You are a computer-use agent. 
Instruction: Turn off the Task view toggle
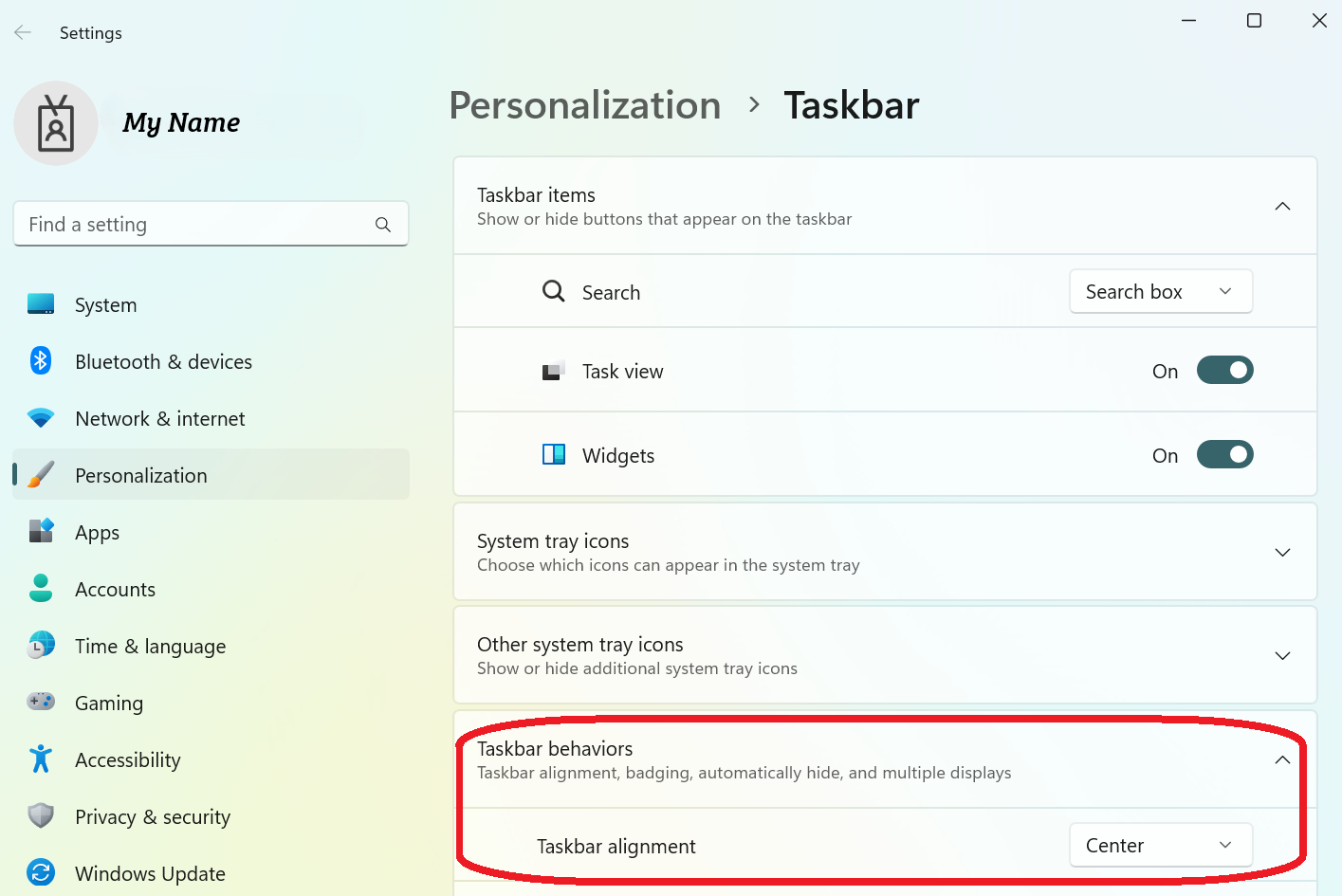coord(1224,371)
